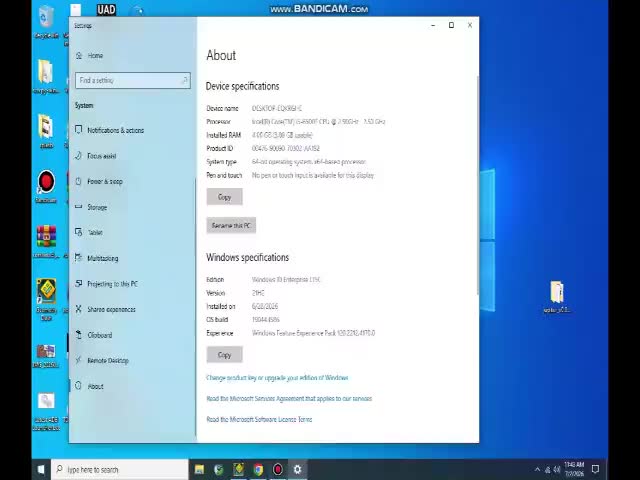Open Change product key or upgrade link
640x480 pixels.
pos(277,378)
